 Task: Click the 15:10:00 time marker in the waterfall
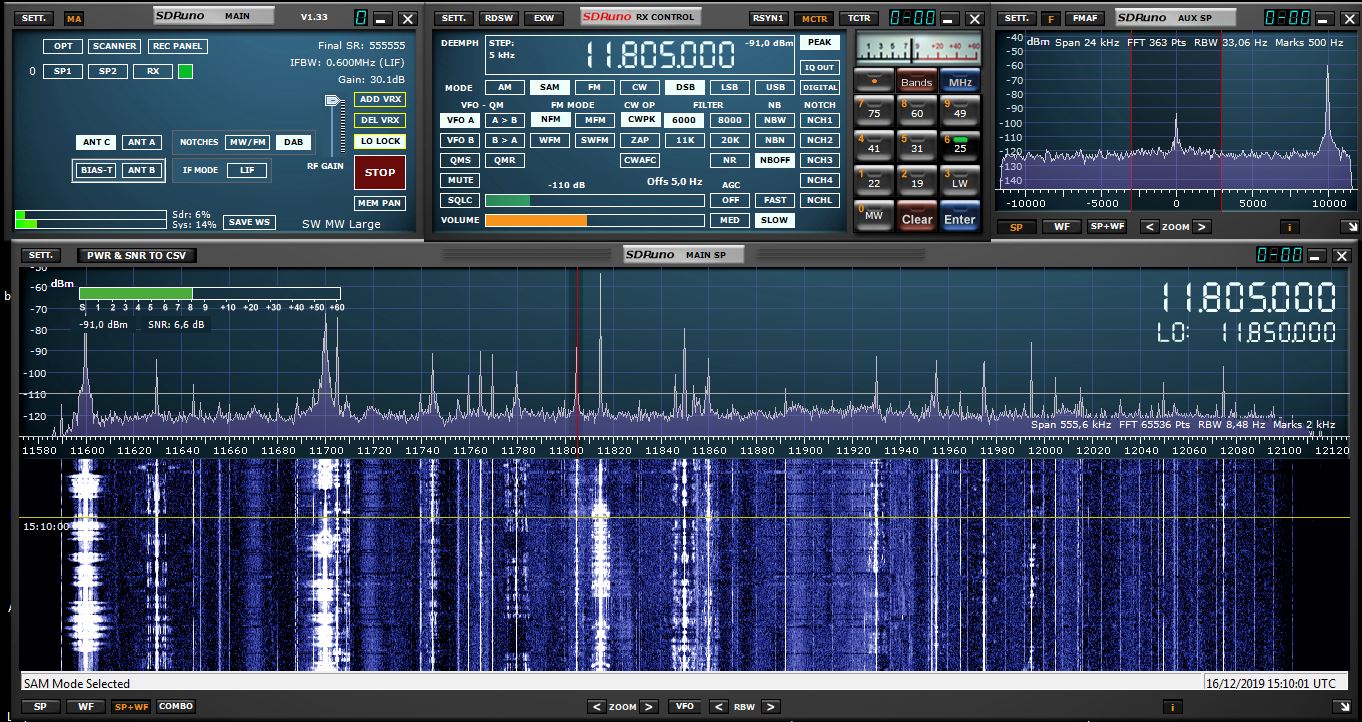[46, 525]
